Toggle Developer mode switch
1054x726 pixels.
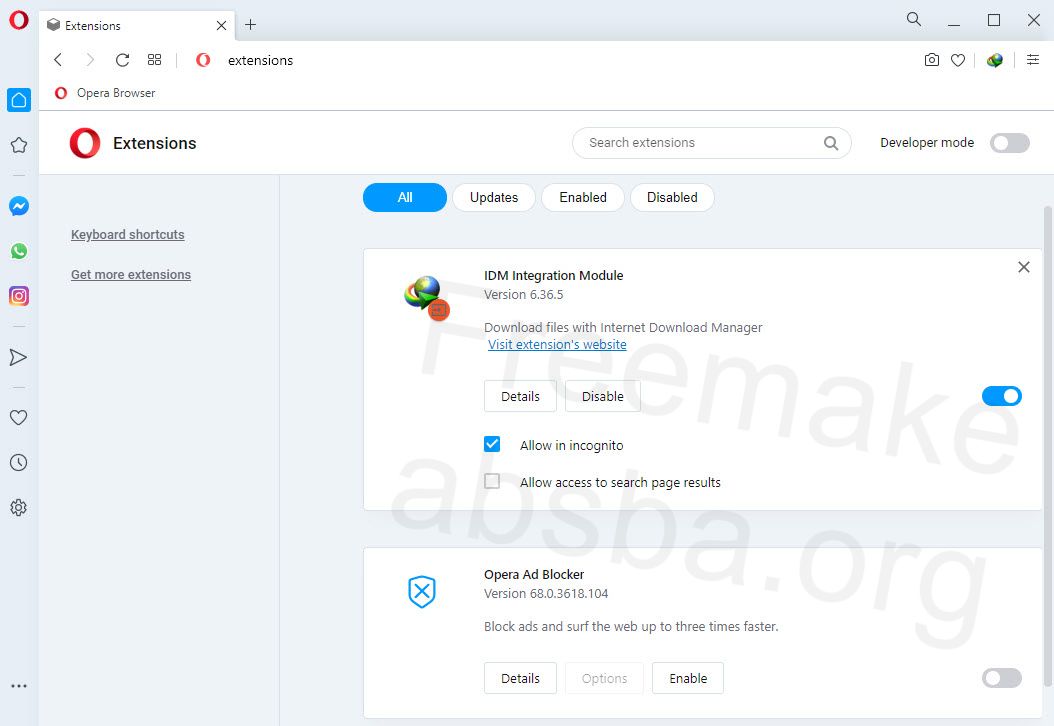tap(1010, 143)
